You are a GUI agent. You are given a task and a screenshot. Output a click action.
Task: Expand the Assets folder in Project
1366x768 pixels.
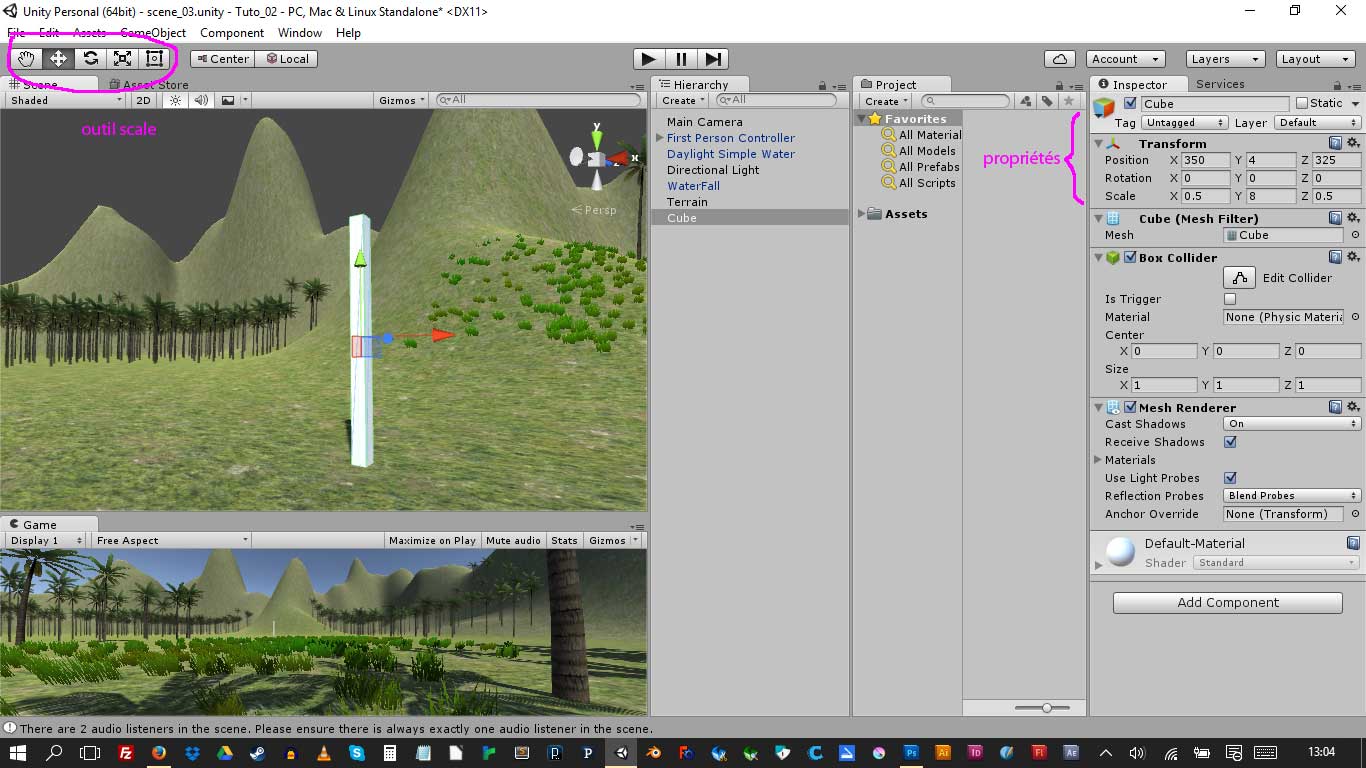click(x=862, y=214)
